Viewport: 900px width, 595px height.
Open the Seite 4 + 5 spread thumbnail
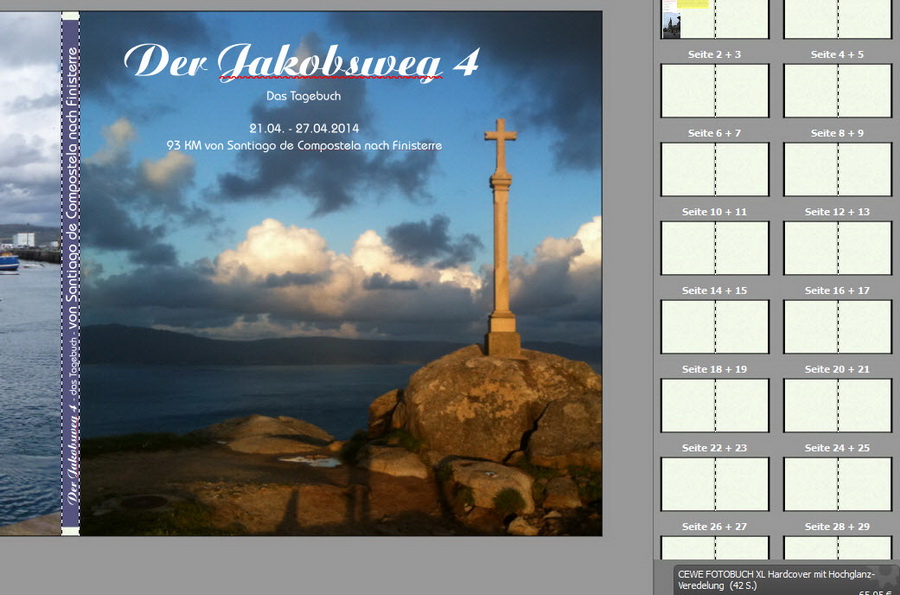pyautogui.click(x=837, y=90)
